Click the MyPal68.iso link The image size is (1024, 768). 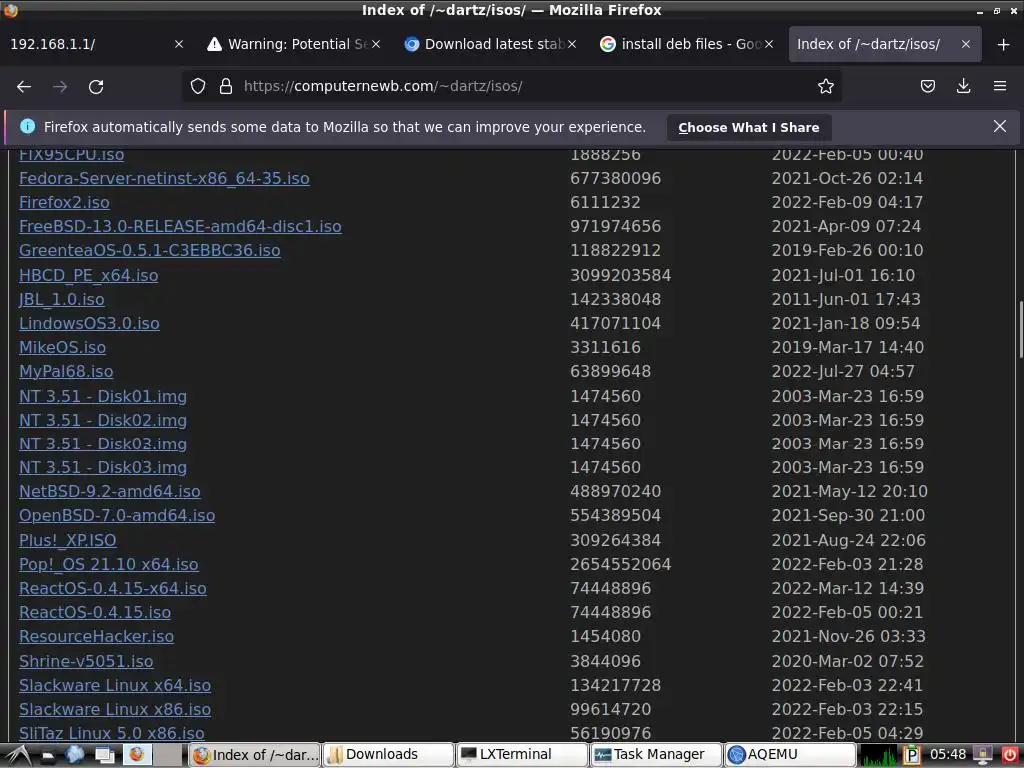click(66, 372)
